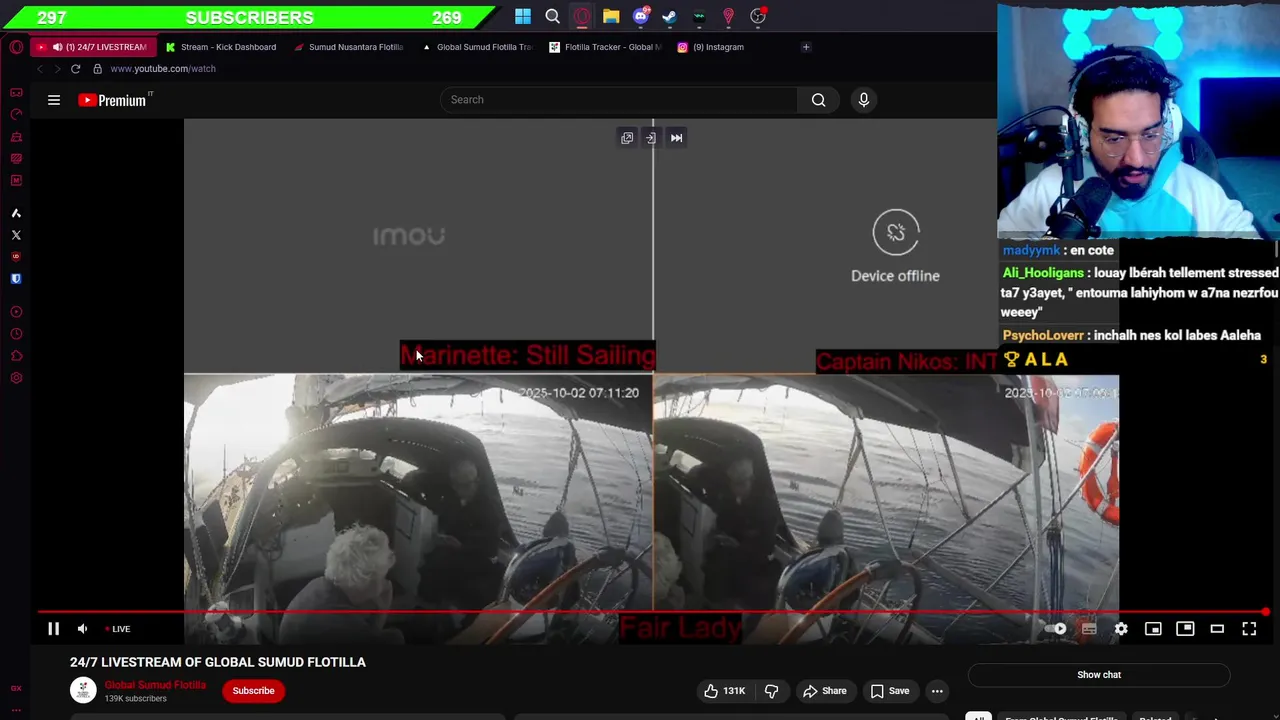Like the video with 131K likes
Viewport: 1280px width, 720px height.
click(724, 691)
